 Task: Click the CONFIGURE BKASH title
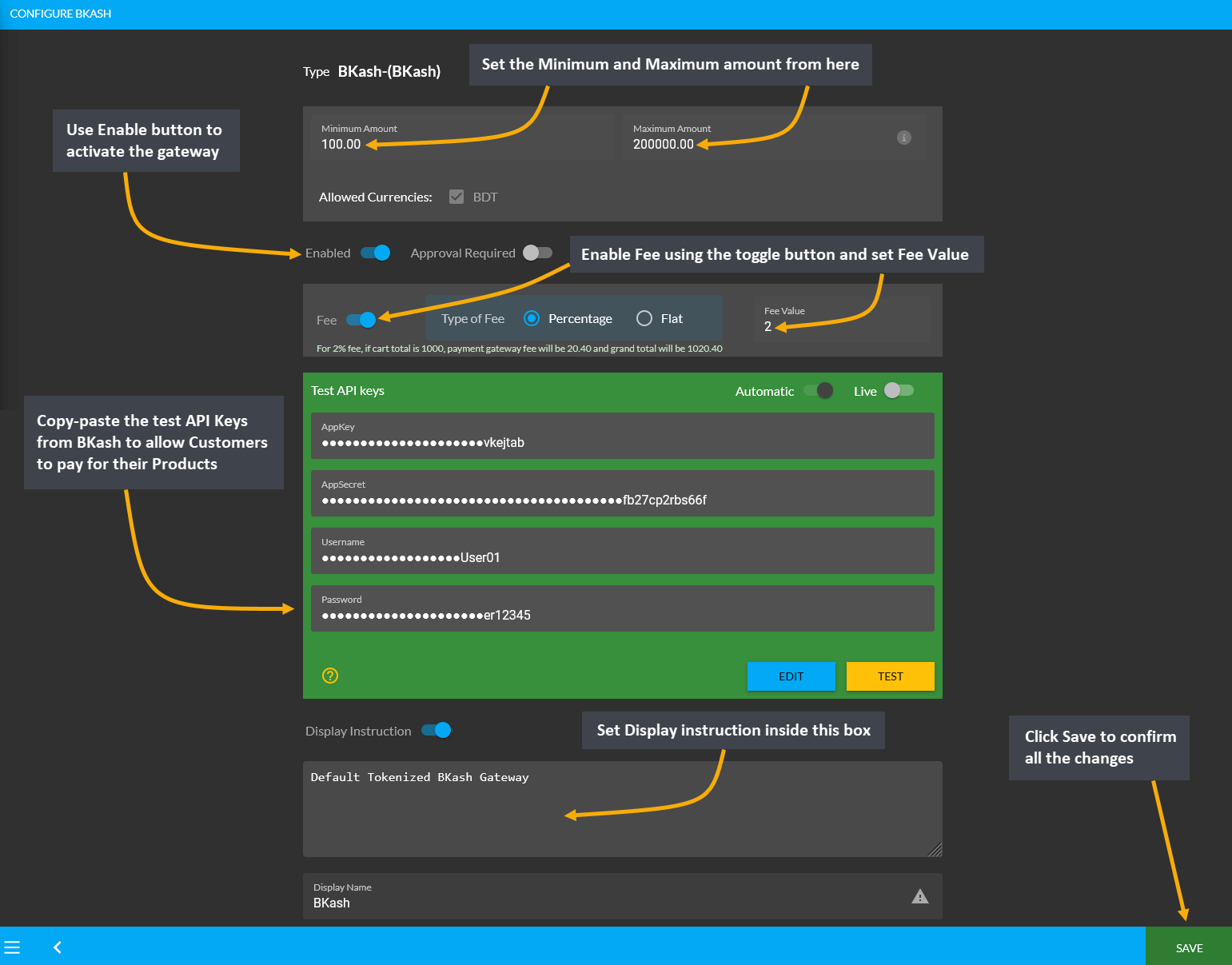coord(61,14)
